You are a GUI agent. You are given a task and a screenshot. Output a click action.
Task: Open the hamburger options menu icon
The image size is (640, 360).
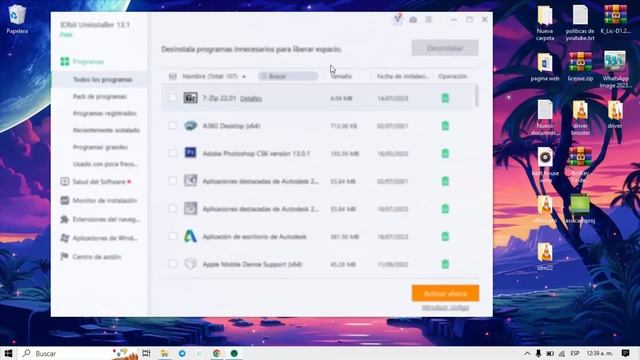(x=429, y=20)
